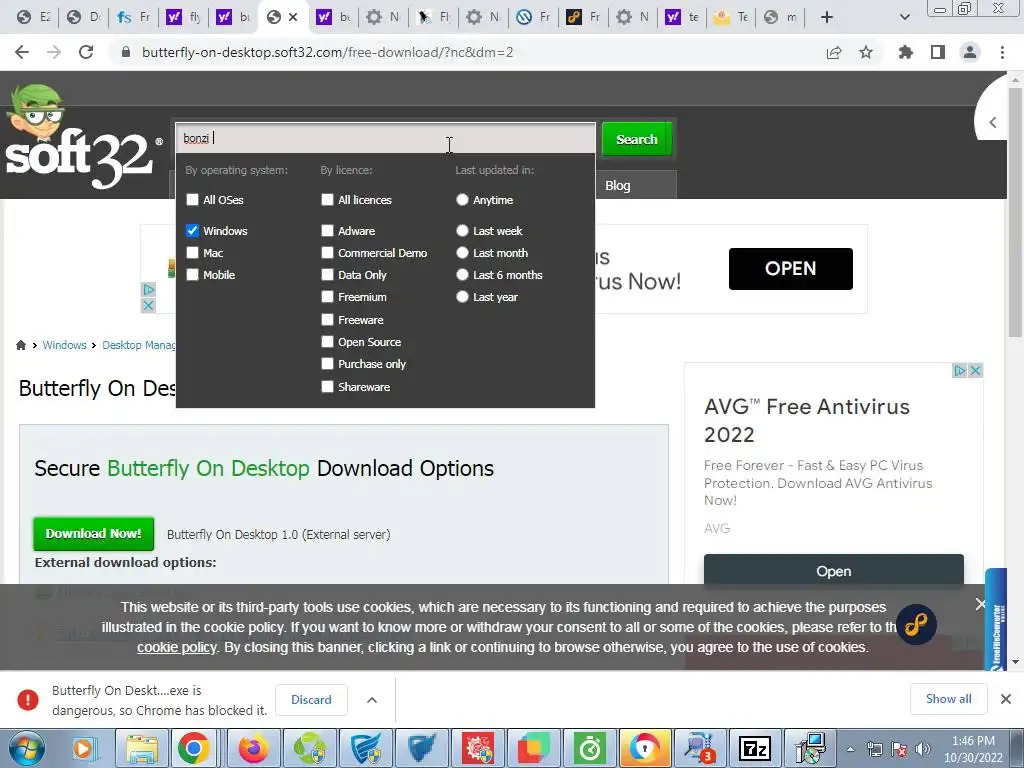
Task: Check the Commercial Demo checkbox
Action: point(328,253)
